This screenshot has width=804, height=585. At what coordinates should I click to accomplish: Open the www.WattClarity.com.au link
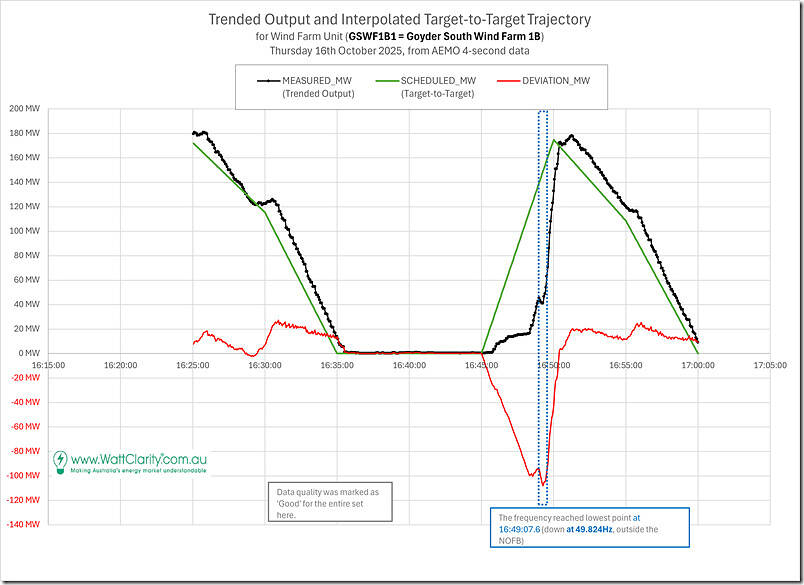click(138, 458)
